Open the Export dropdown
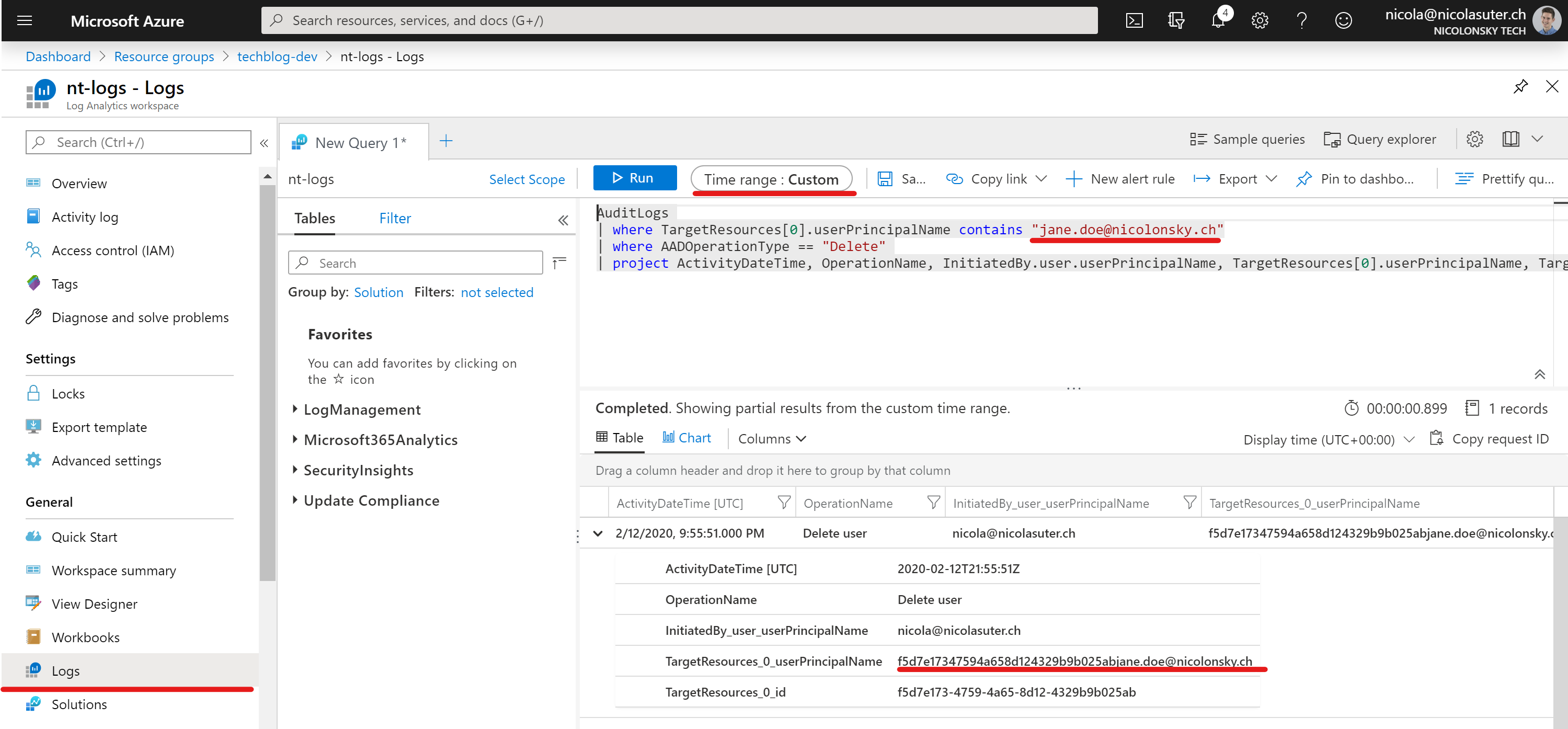Image resolution: width=1568 pixels, height=729 pixels. (1234, 179)
